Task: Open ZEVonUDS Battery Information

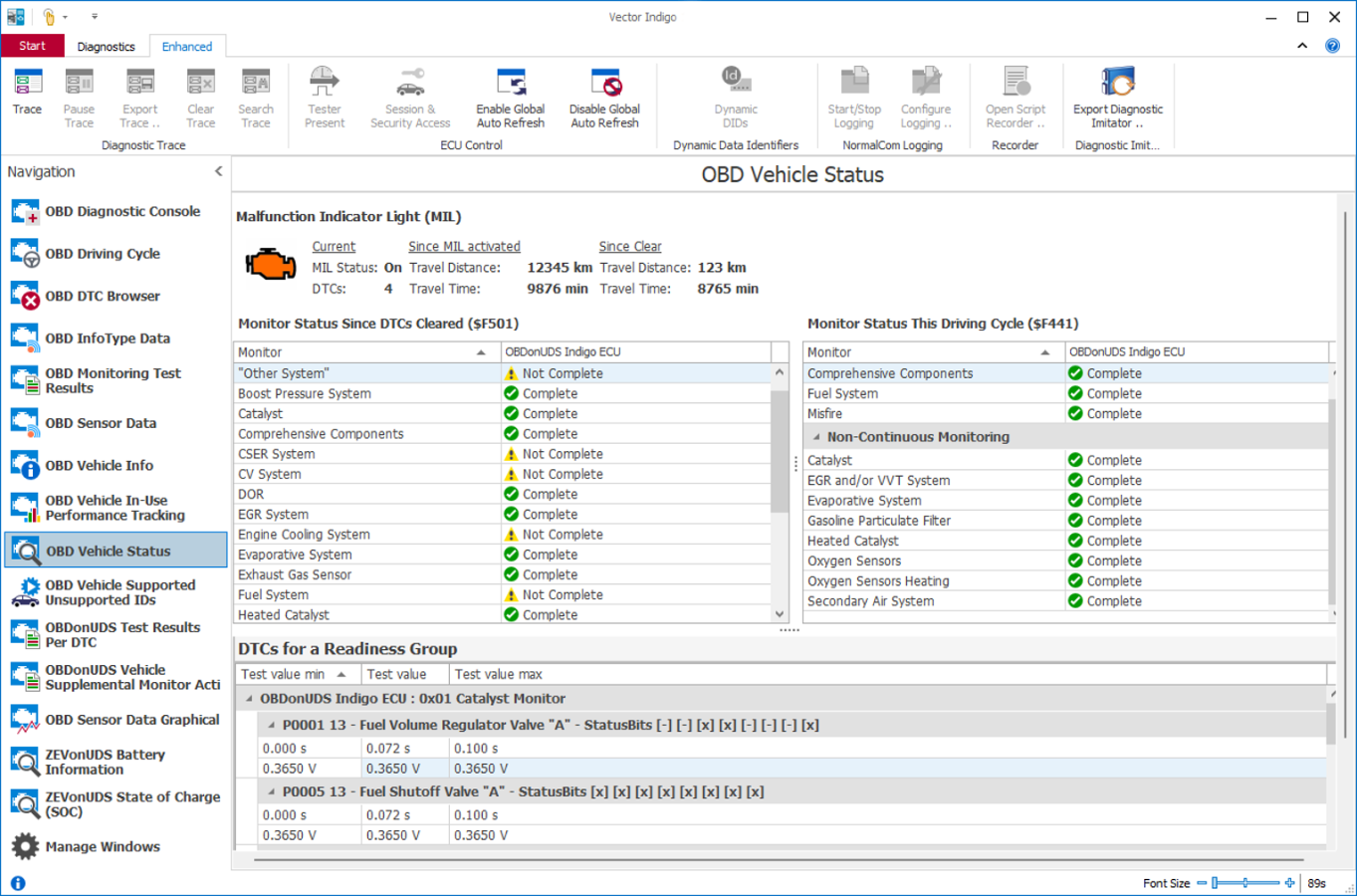Action: click(116, 762)
